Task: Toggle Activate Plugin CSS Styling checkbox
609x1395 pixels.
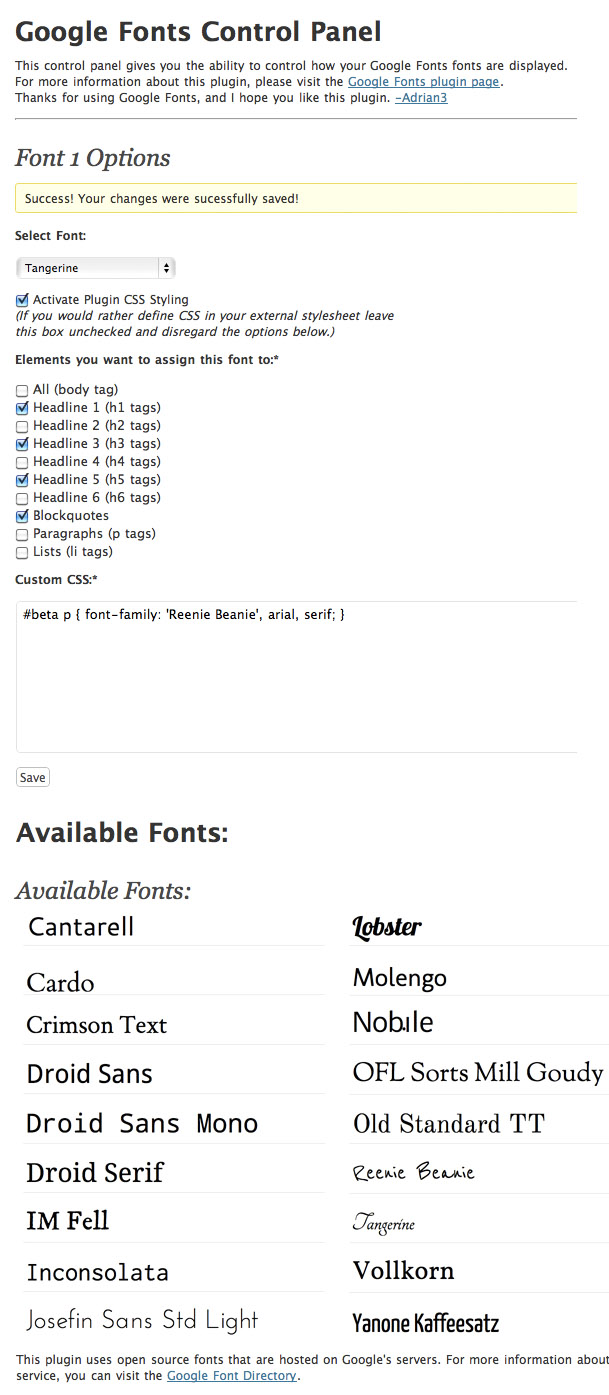Action: click(x=22, y=299)
